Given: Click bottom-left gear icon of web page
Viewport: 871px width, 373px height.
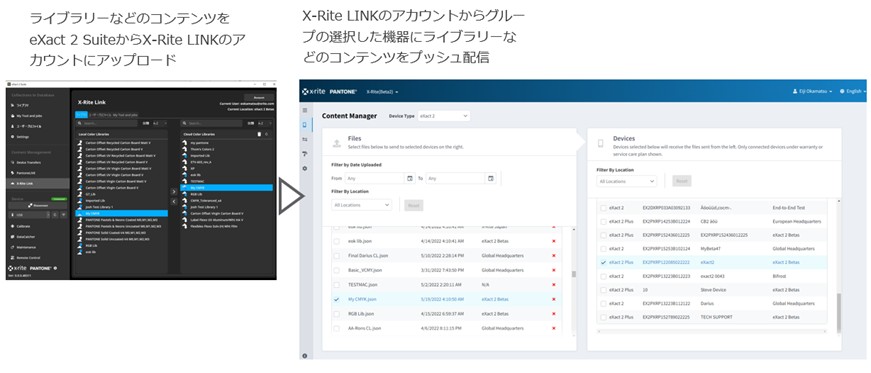Looking at the screenshot, I should pos(304,355).
